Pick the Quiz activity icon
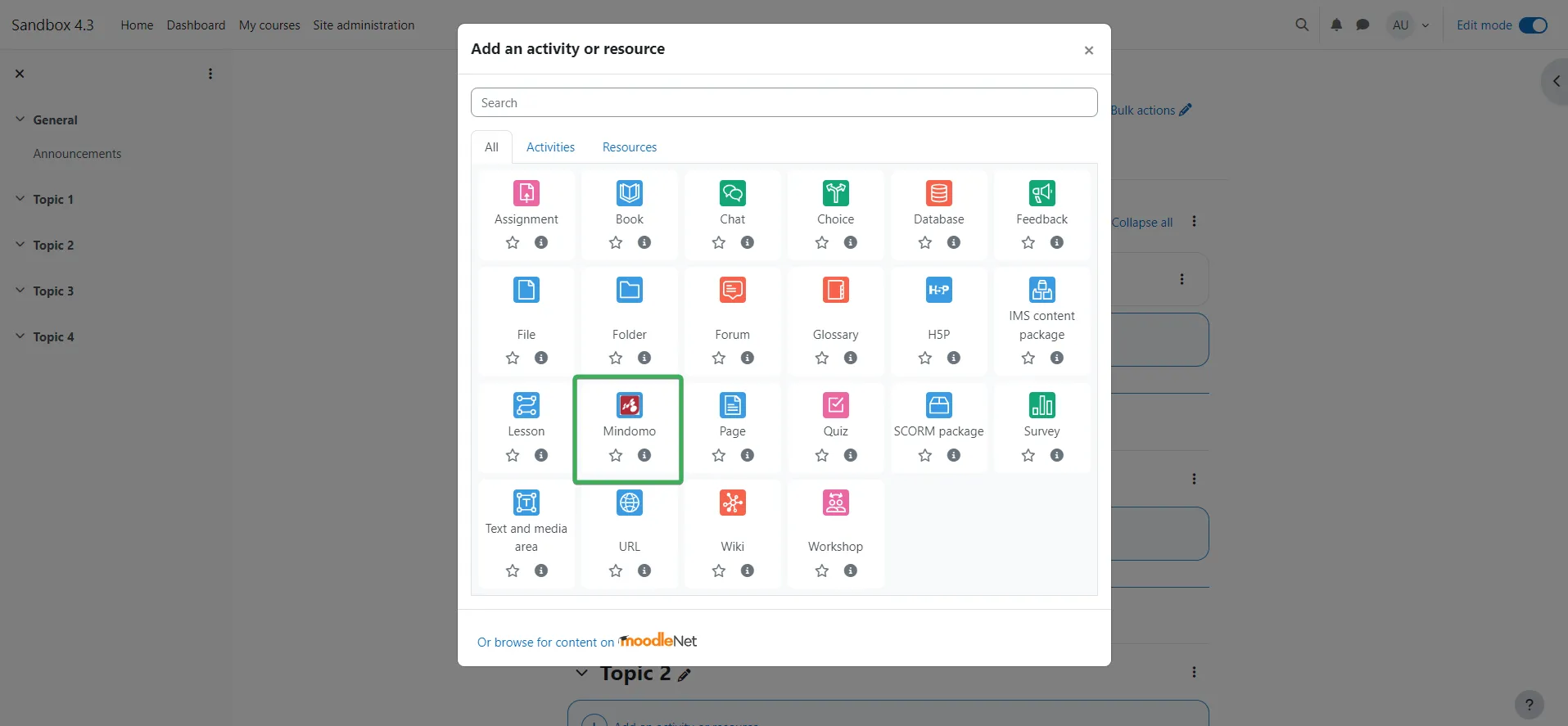This screenshot has height=726, width=1568. [x=835, y=405]
